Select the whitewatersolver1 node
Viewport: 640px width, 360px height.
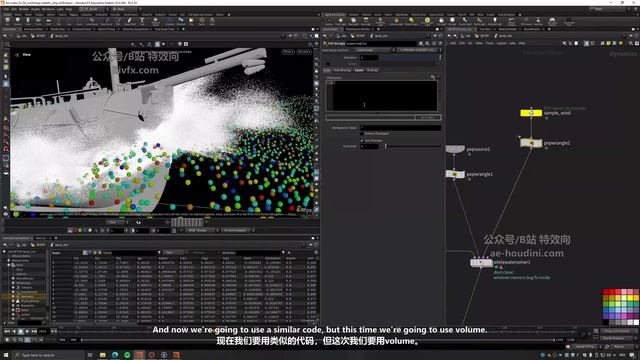482,262
